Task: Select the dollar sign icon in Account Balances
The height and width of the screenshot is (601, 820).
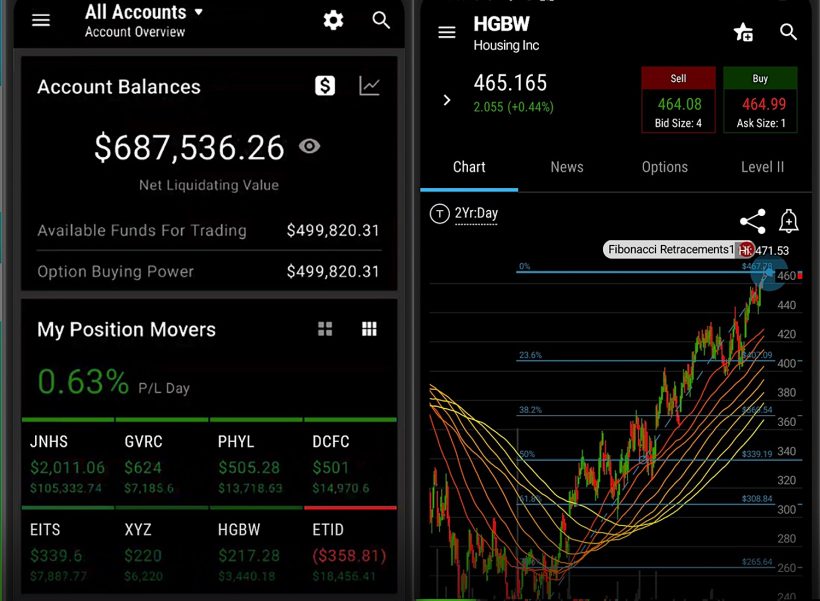Action: point(325,86)
